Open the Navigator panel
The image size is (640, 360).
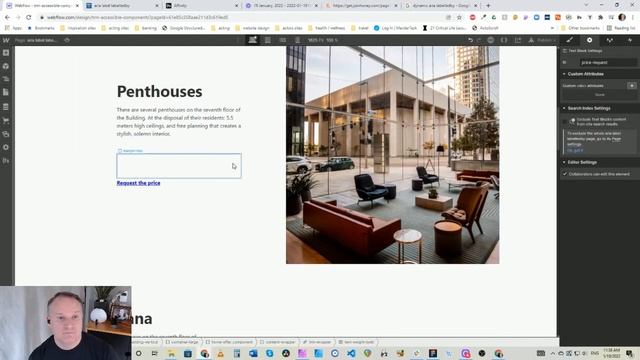point(6,79)
